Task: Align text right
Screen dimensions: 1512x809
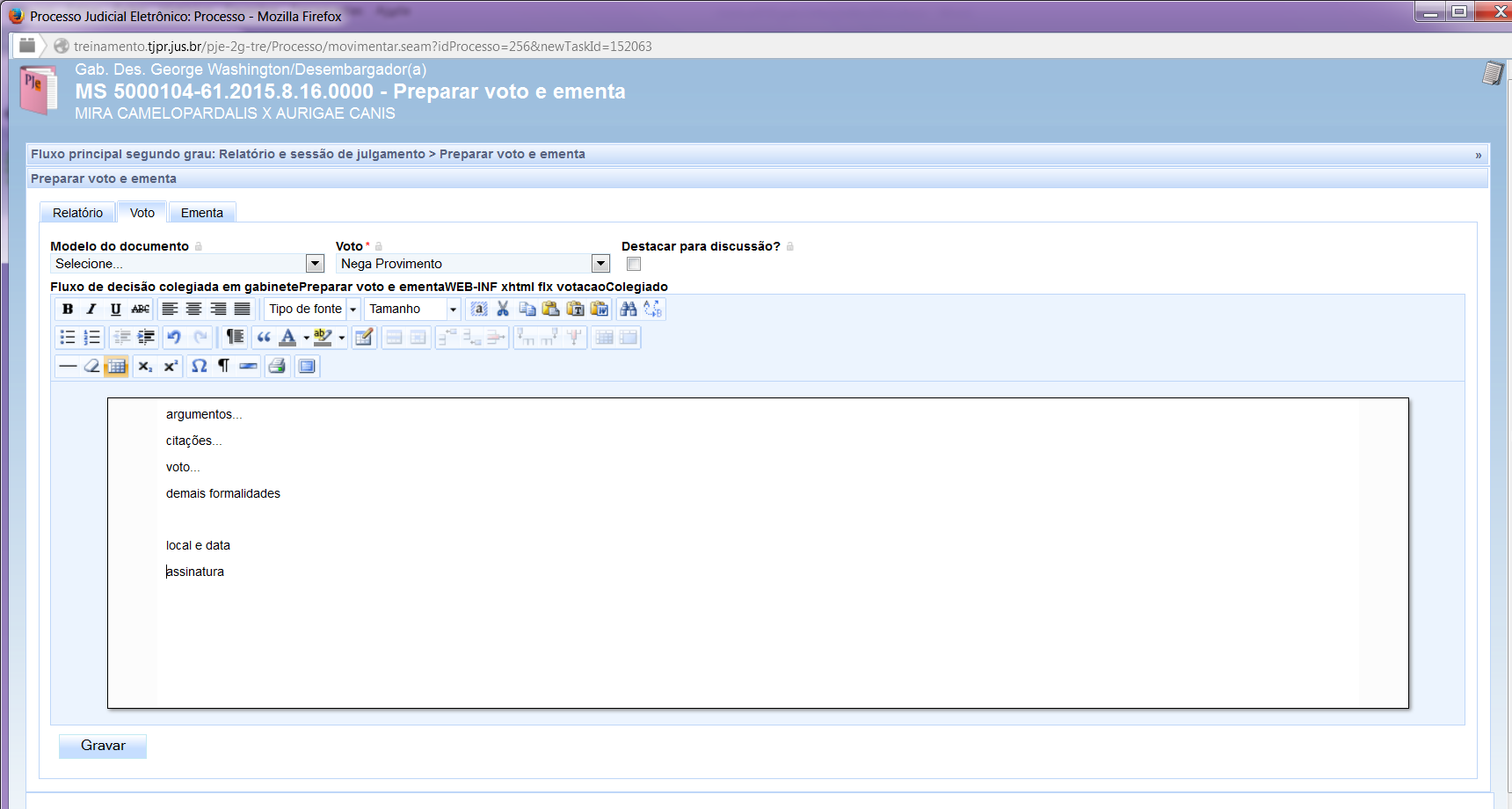Action: [x=218, y=309]
